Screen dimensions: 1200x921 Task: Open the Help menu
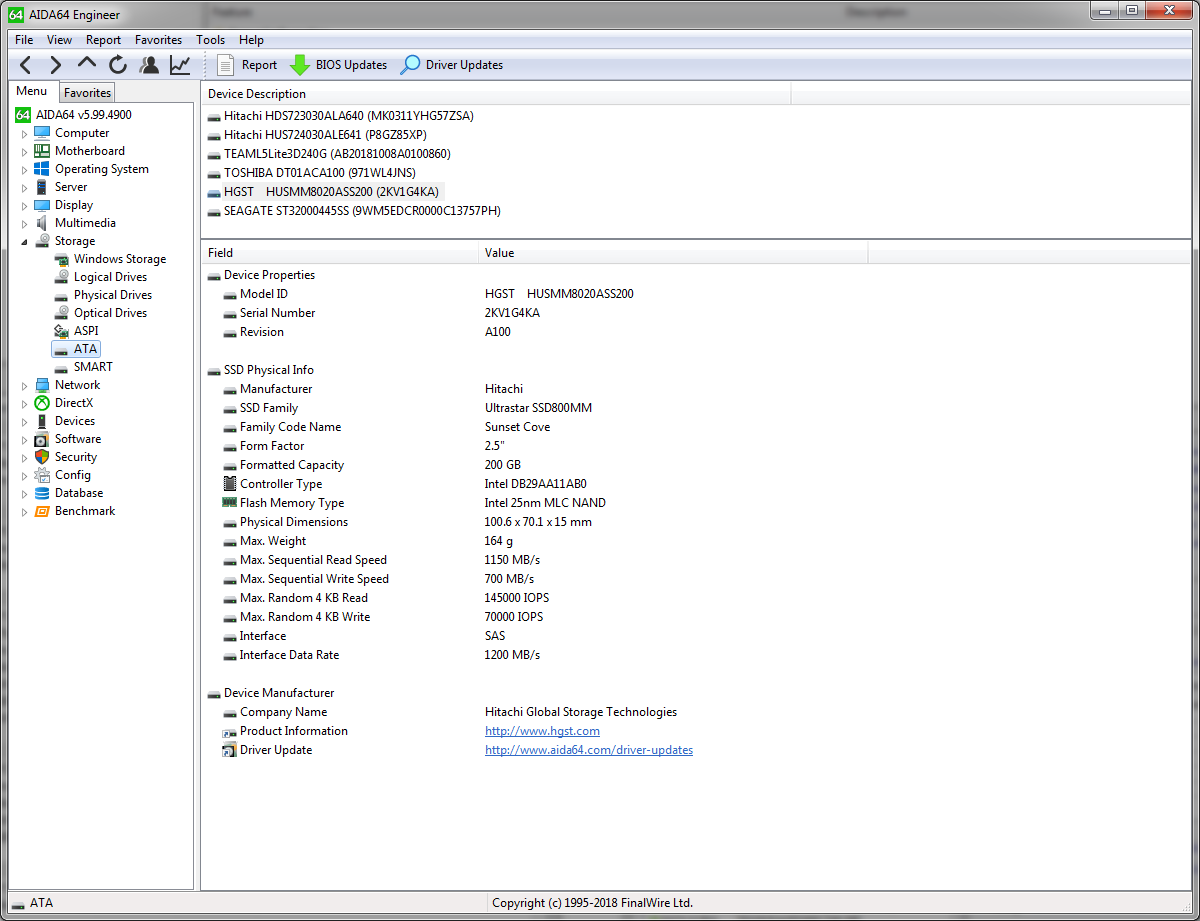click(251, 40)
